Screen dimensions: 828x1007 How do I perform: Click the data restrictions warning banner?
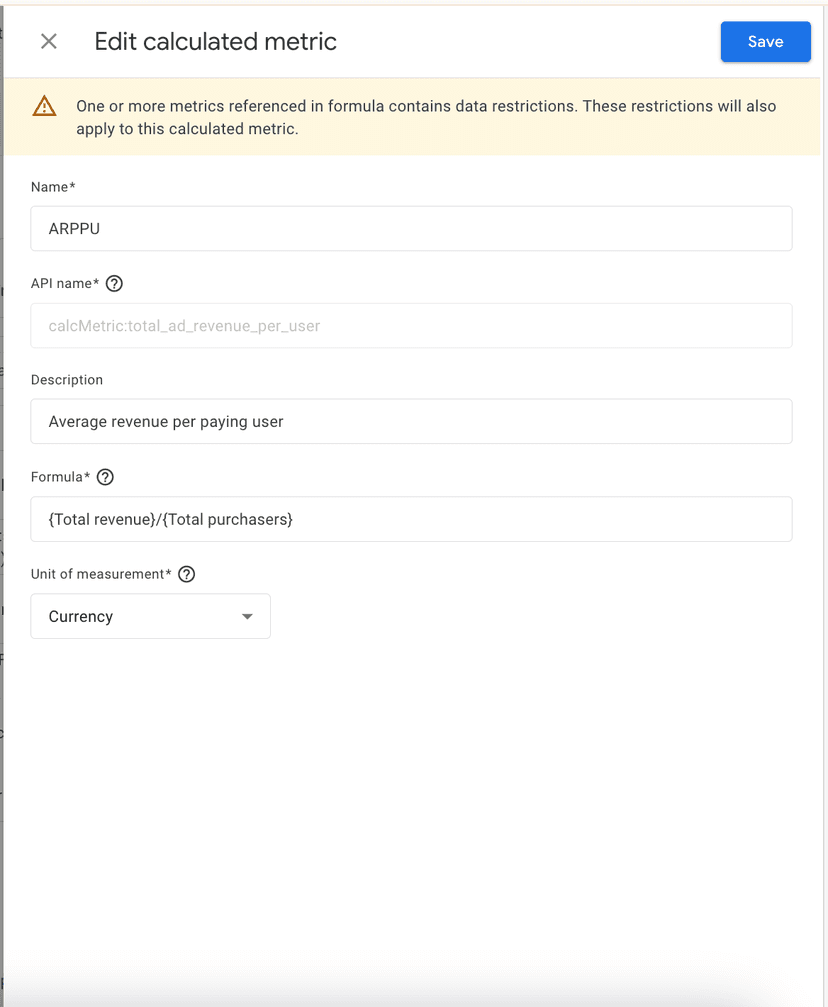tap(414, 115)
